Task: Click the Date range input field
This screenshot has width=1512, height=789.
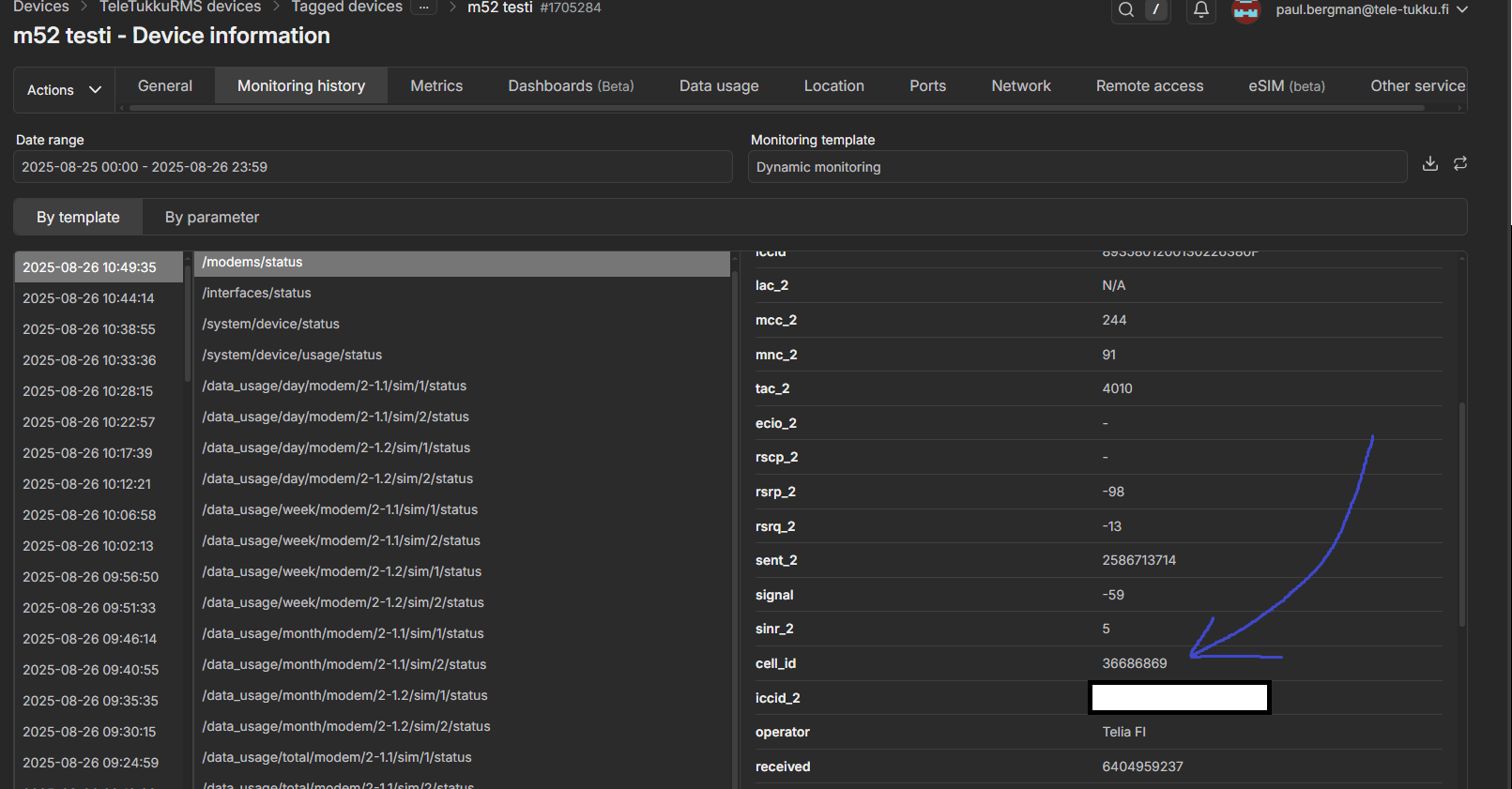Action: pos(373,167)
